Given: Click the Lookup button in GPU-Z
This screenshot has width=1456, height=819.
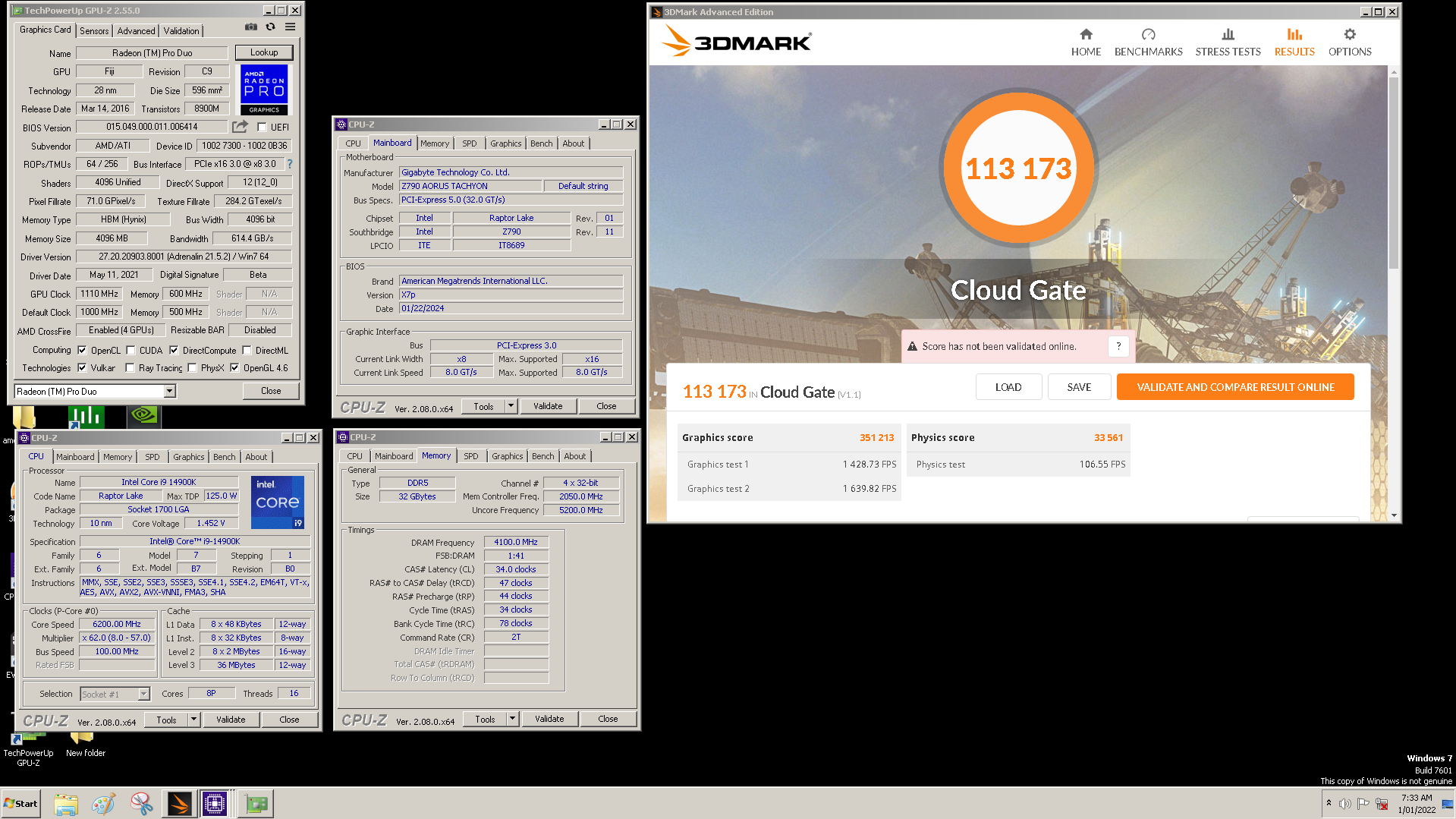Looking at the screenshot, I should tap(264, 52).
